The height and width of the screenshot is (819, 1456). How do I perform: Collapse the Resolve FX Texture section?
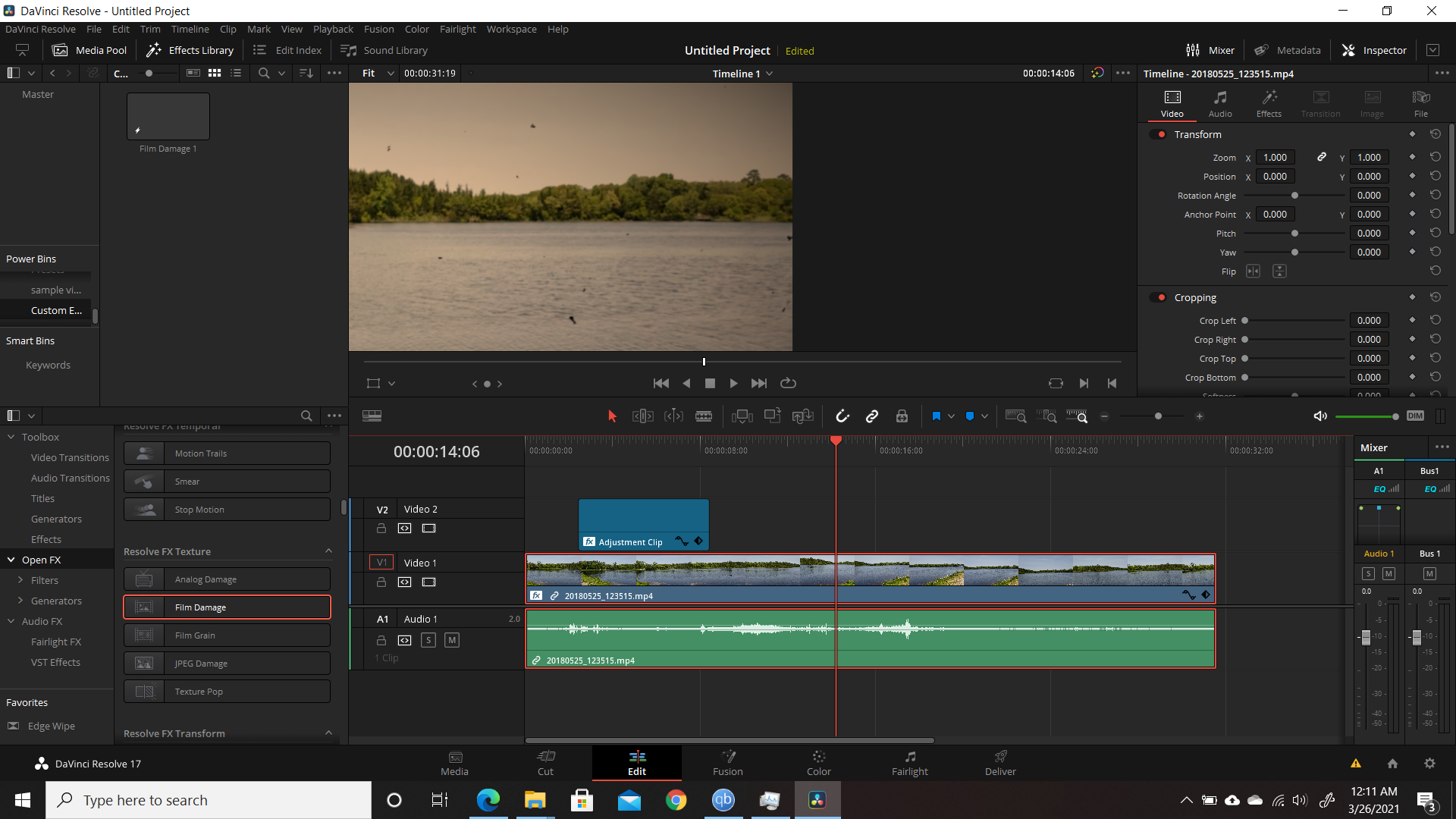(328, 551)
